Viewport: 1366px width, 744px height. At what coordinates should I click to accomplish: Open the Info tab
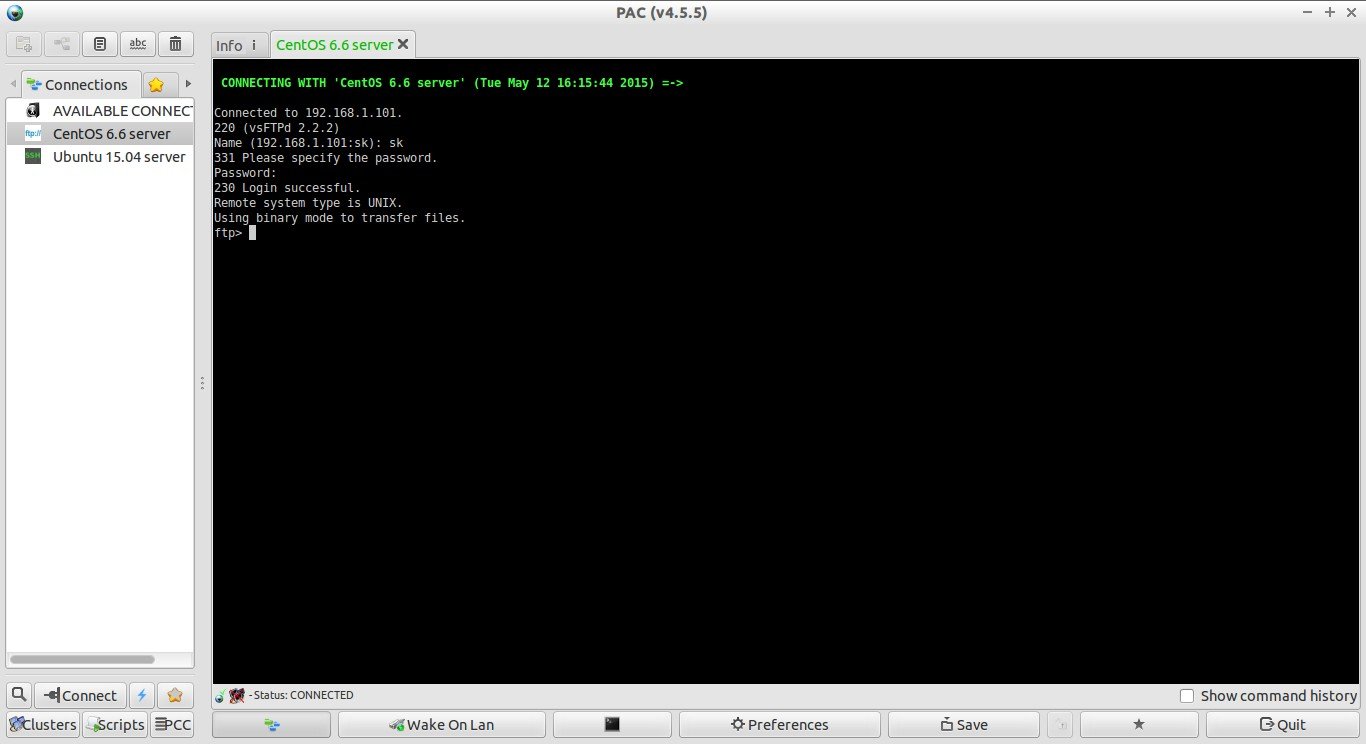coord(238,45)
